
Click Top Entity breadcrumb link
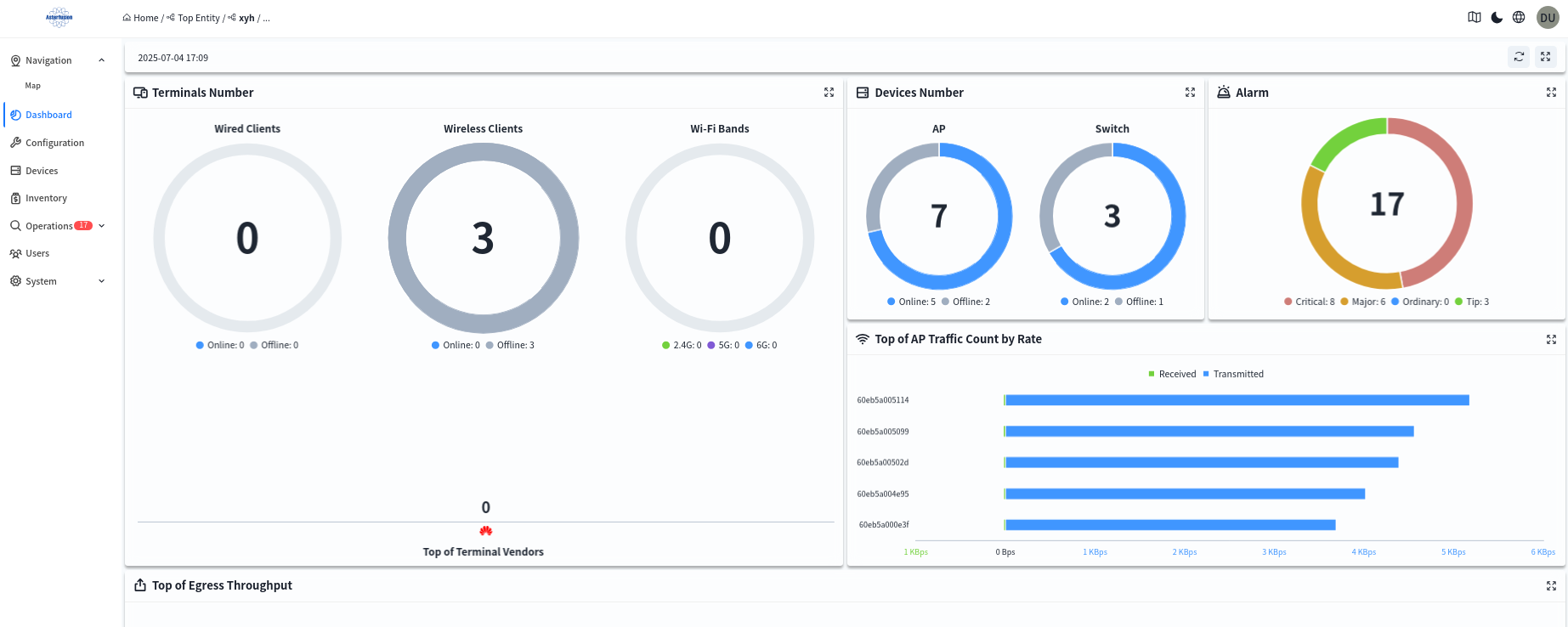(x=198, y=18)
